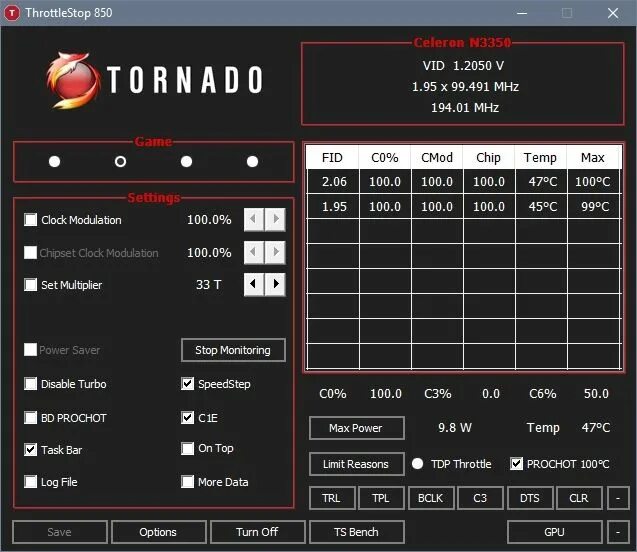Click the ThrottleStop title bar icon
637x552 pixels.
(12, 13)
